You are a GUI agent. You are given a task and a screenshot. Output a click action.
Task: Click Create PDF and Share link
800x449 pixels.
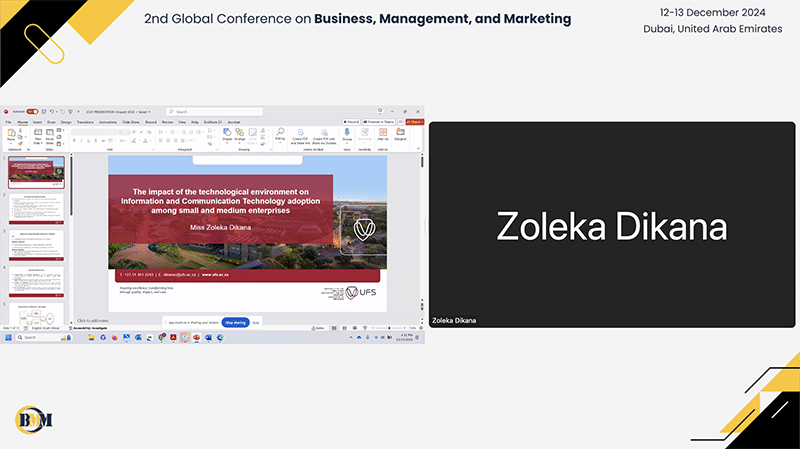pyautogui.click(x=299, y=136)
